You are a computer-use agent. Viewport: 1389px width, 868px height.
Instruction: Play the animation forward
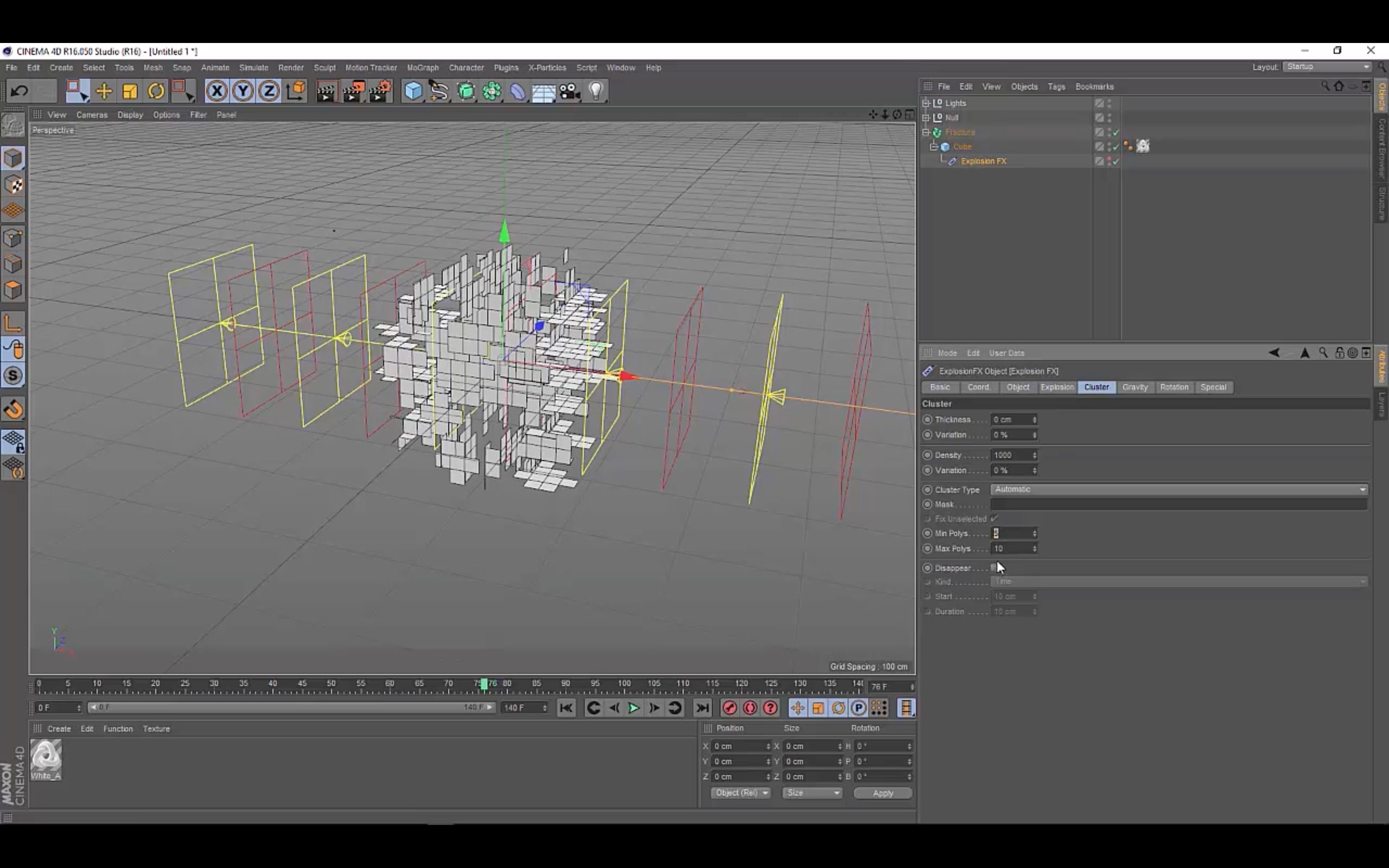[x=634, y=708]
